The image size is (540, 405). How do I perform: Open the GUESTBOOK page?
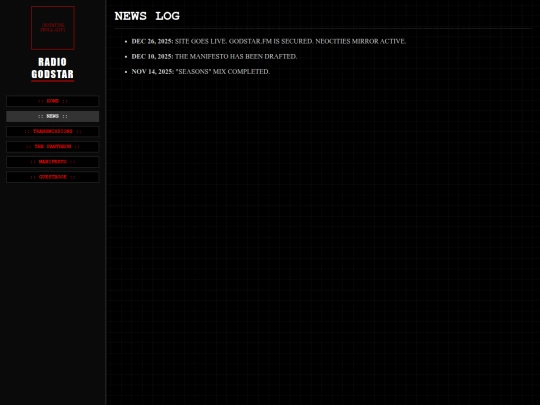(53, 177)
